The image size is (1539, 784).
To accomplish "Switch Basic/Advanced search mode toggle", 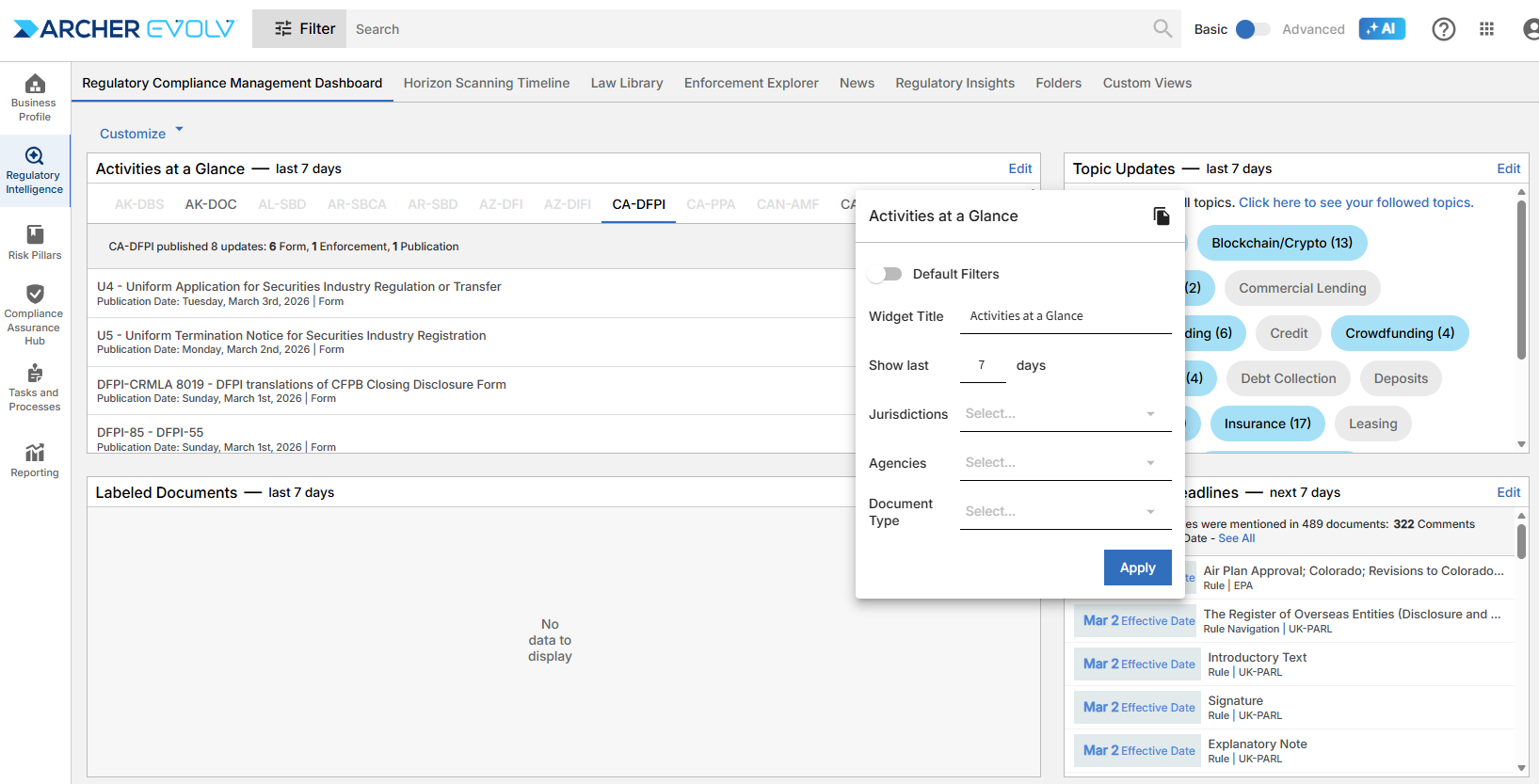I will pos(1251,29).
